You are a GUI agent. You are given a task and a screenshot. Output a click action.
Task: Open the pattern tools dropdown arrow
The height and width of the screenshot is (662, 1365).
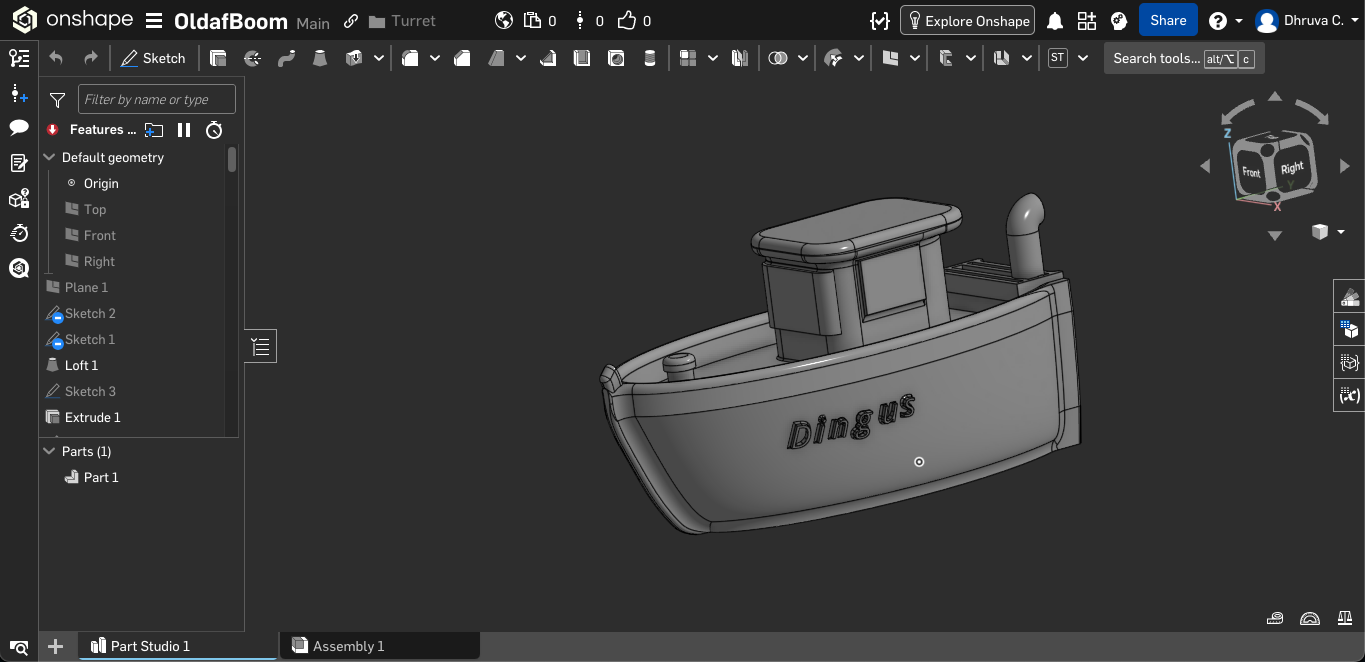pyautogui.click(x=713, y=58)
